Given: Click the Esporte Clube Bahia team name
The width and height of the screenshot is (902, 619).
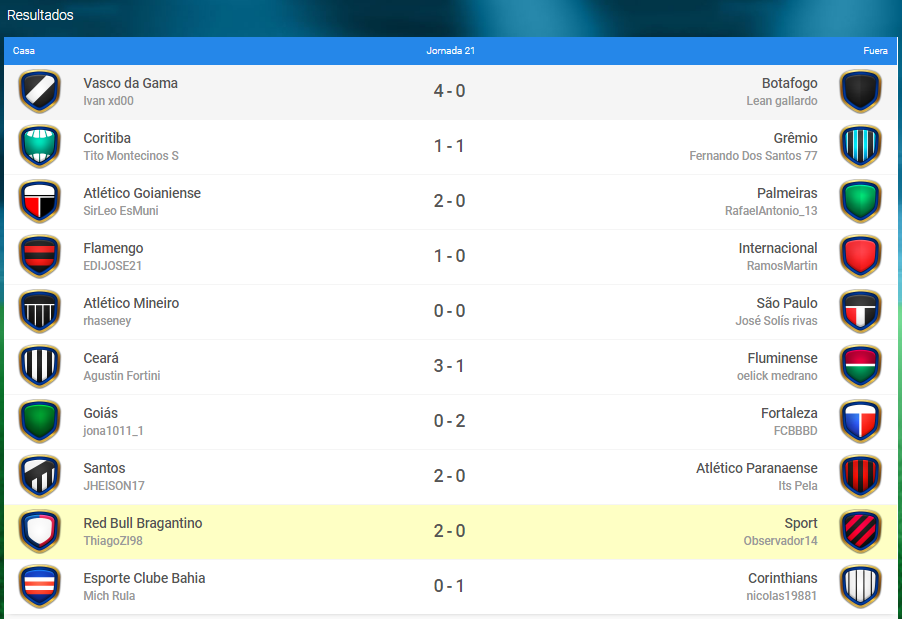Looking at the screenshot, I should [144, 578].
